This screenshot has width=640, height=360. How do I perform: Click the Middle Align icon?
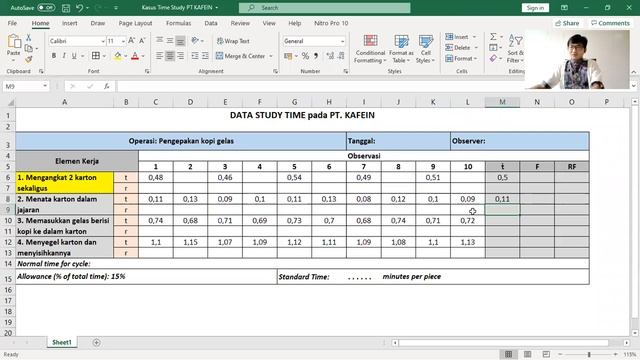pyautogui.click(x=170, y=40)
